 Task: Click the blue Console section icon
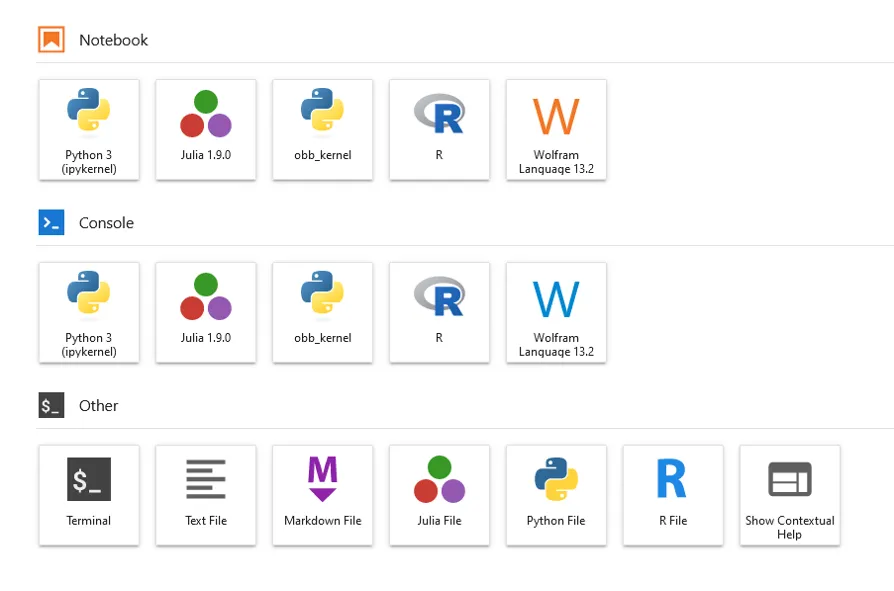coord(51,222)
